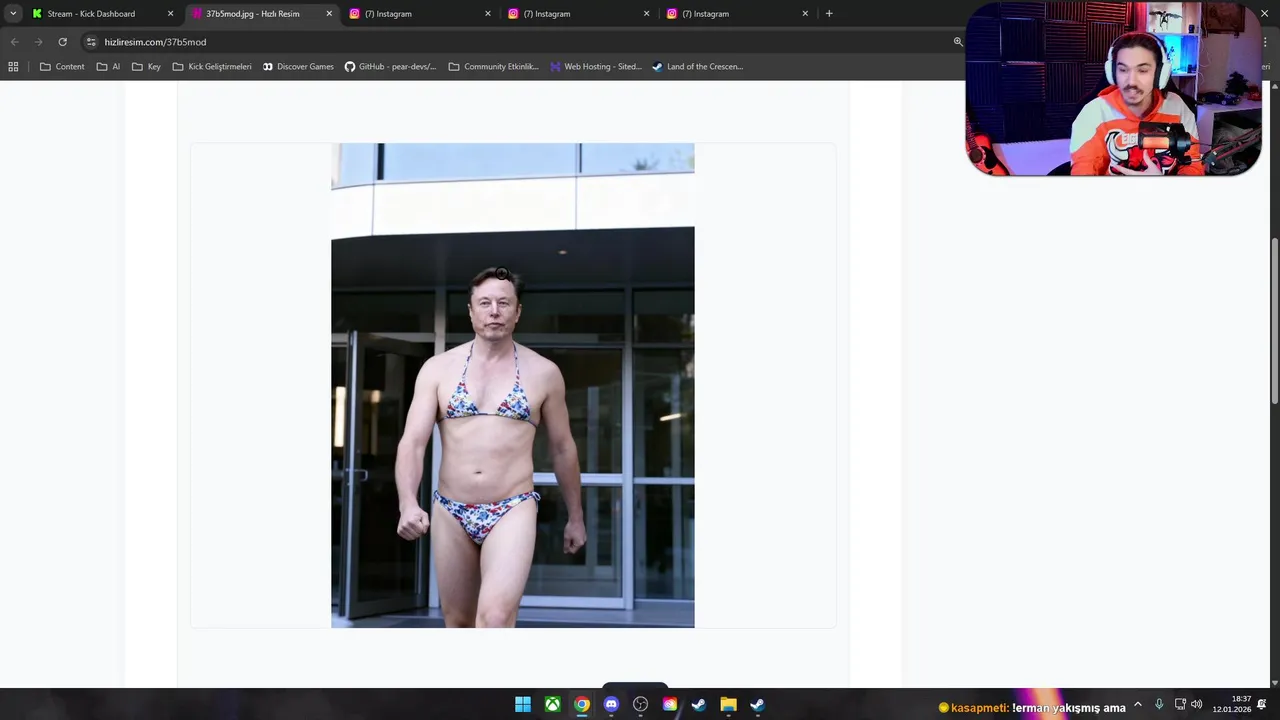The width and height of the screenshot is (1280, 720).
Task: Expand the Key bookmarks folder
Action: (146, 67)
